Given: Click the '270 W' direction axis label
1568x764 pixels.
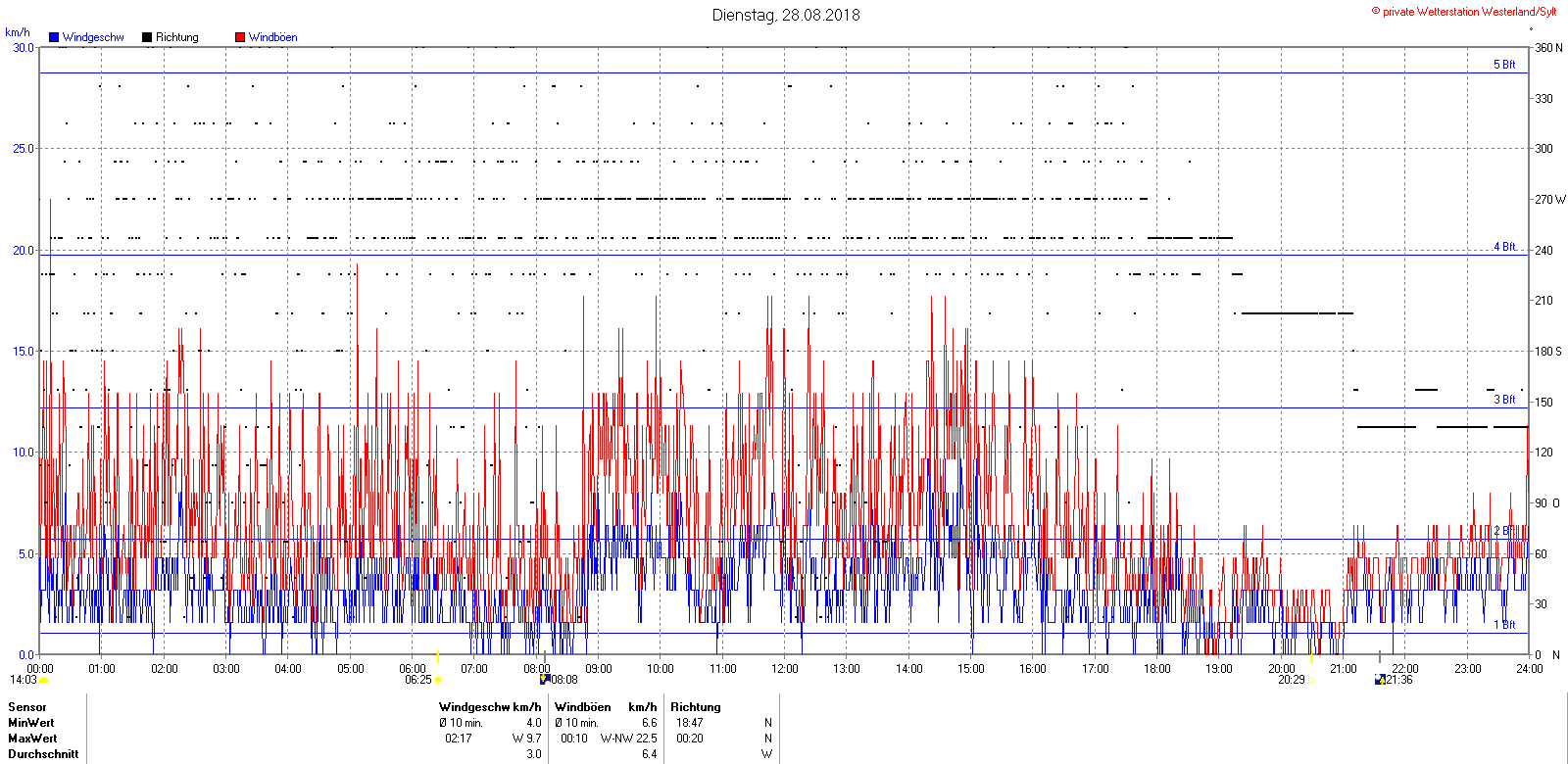Looking at the screenshot, I should 1549,199.
